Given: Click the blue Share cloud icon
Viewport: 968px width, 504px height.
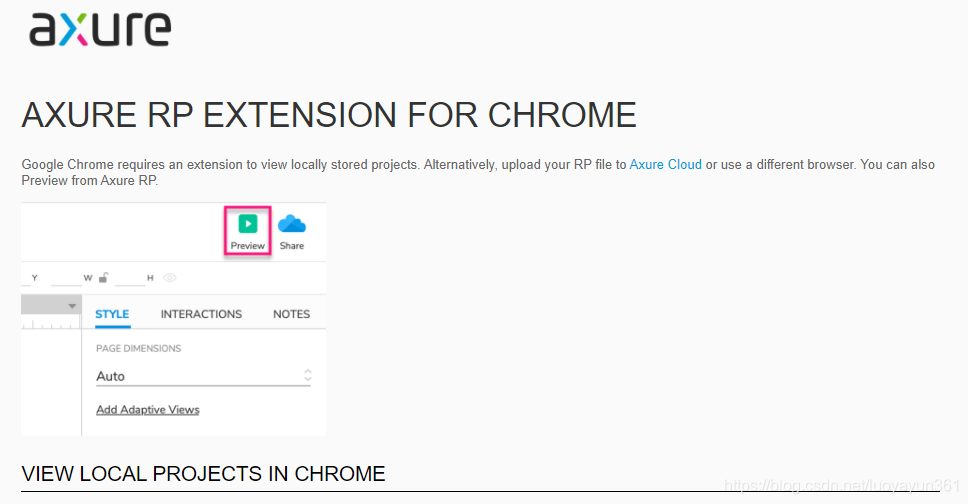Looking at the screenshot, I should pyautogui.click(x=291, y=224).
